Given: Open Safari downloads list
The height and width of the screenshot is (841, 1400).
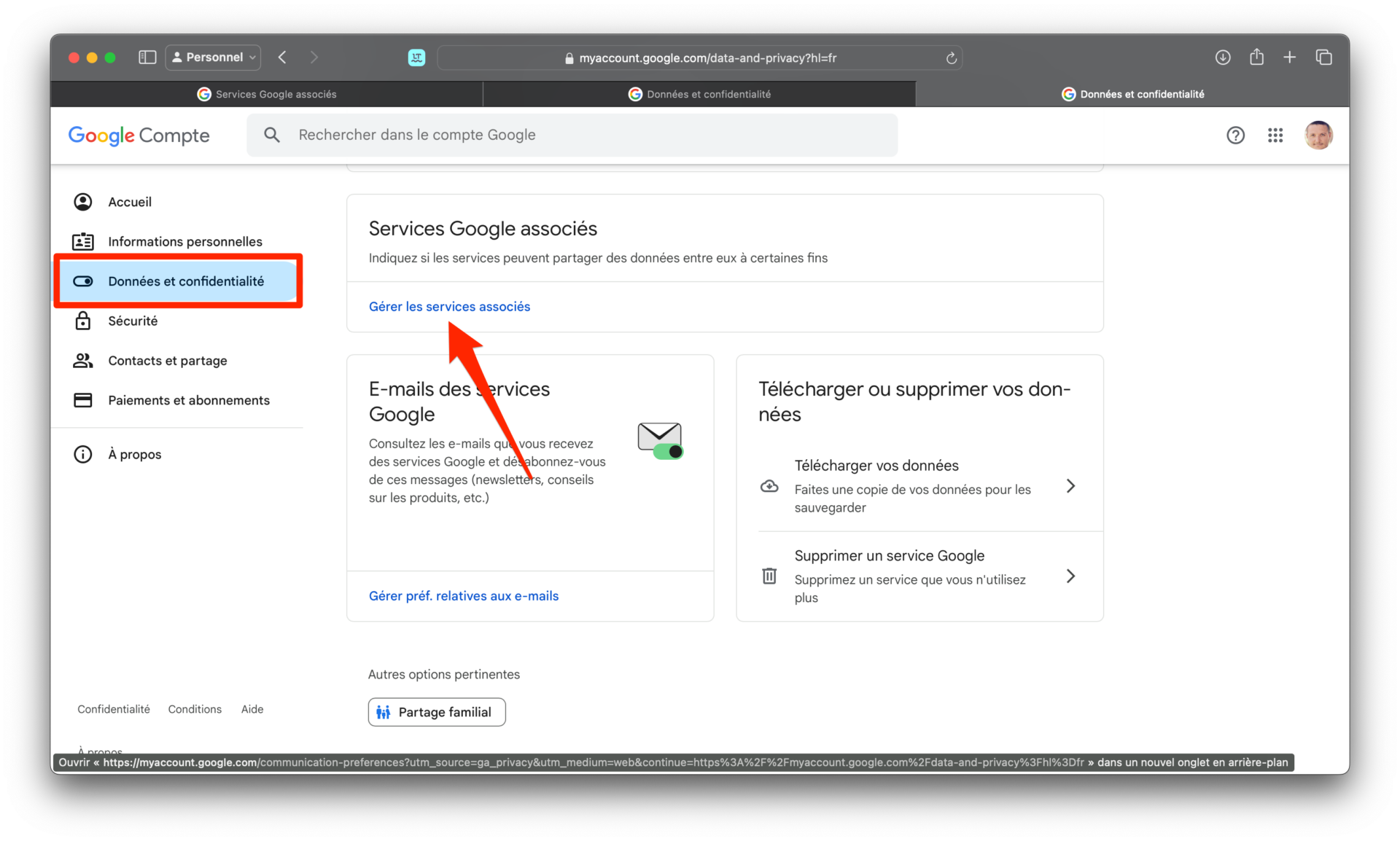Looking at the screenshot, I should 1223,57.
